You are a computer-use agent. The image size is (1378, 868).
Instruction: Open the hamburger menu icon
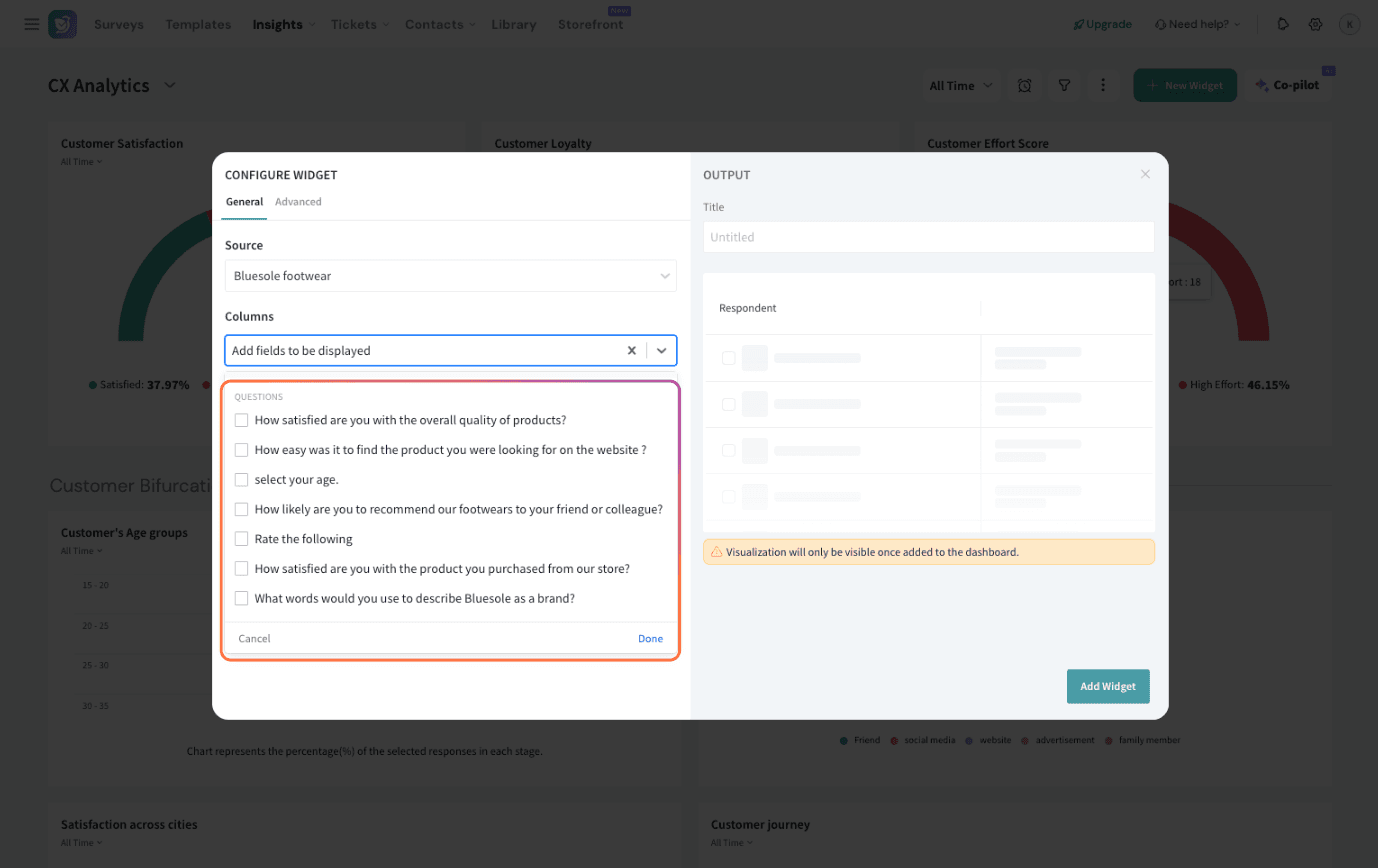click(32, 24)
